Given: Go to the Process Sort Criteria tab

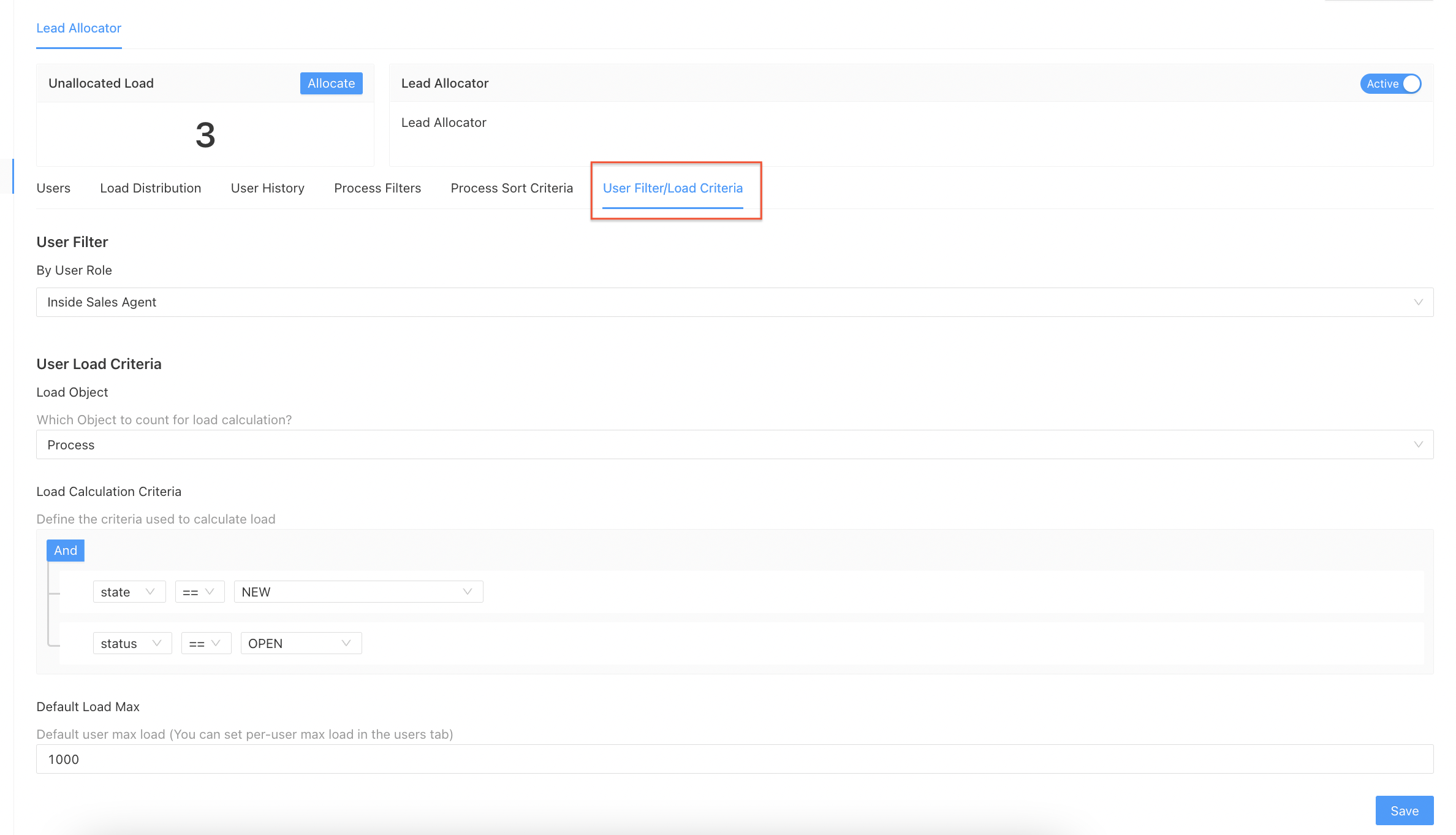Looking at the screenshot, I should tap(512, 188).
